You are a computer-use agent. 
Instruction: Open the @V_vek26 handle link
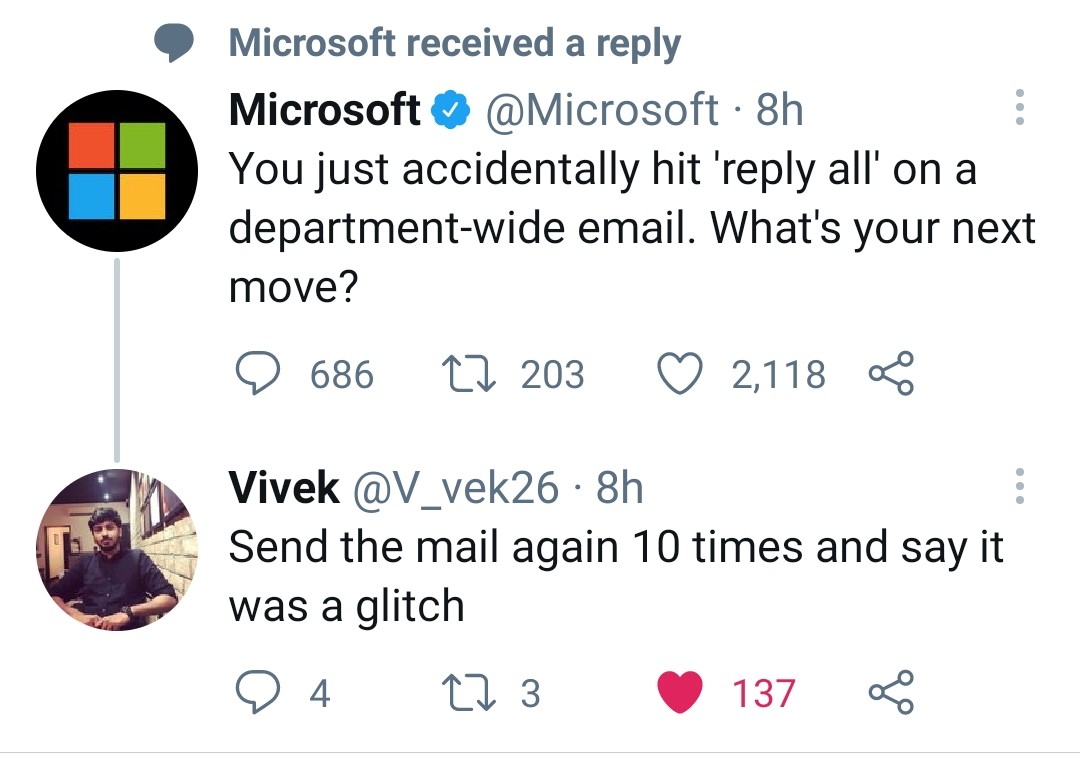[453, 488]
